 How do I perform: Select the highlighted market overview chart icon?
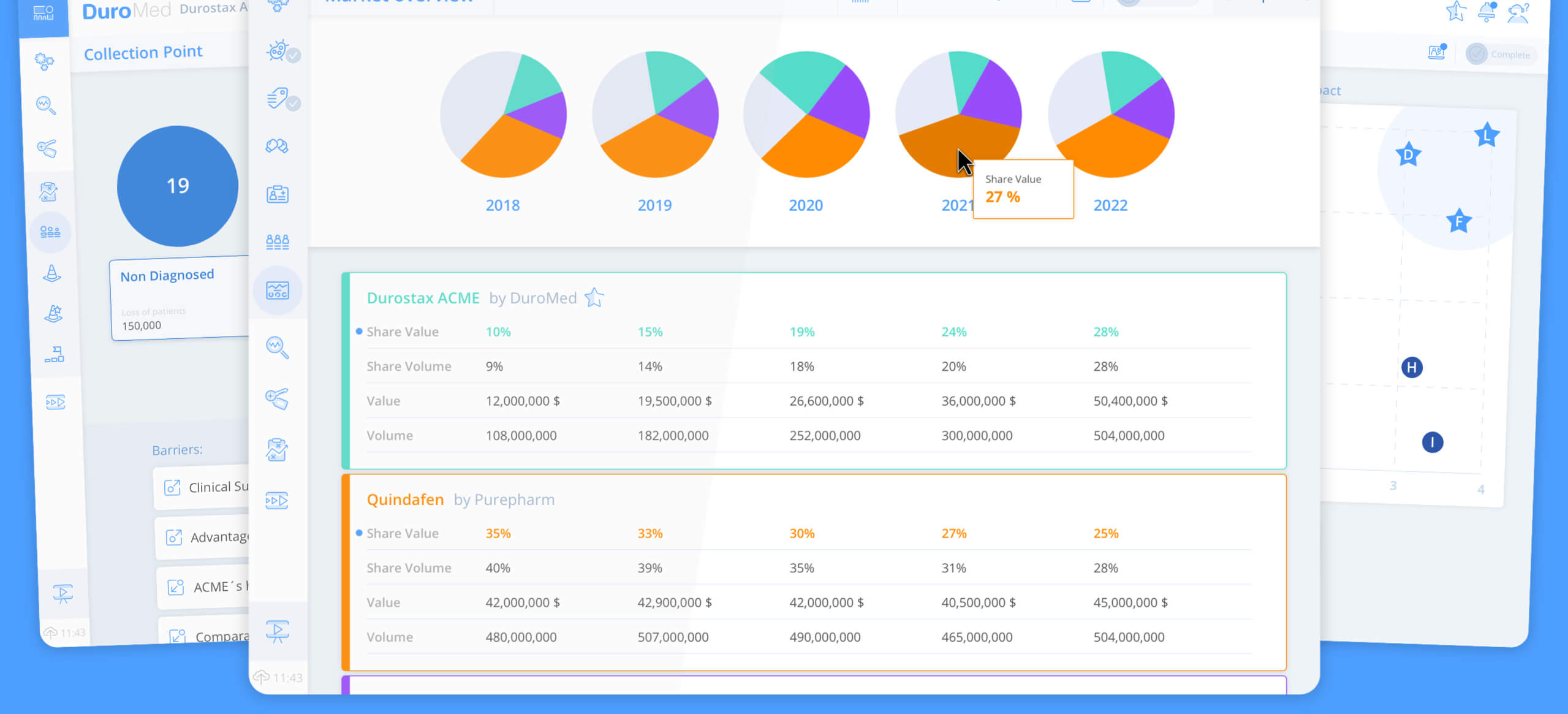[x=278, y=291]
